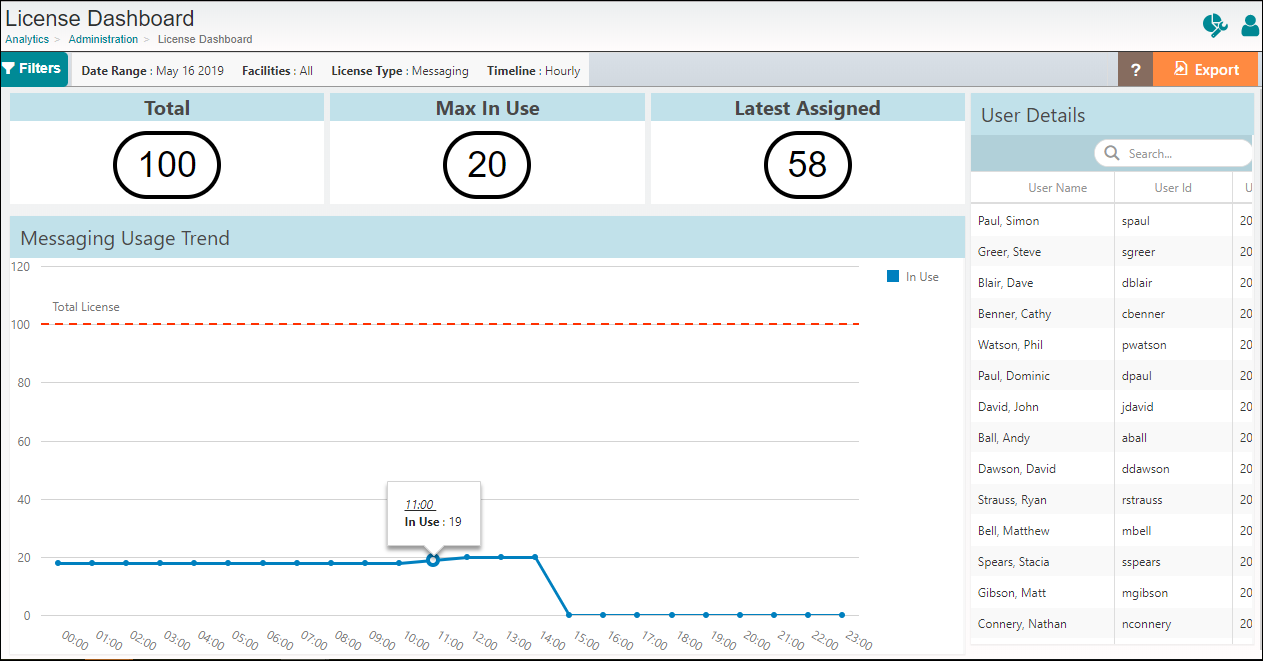Viewport: 1263px width, 661px height.
Task: Select the Paul, Simon user row
Action: click(x=1043, y=220)
